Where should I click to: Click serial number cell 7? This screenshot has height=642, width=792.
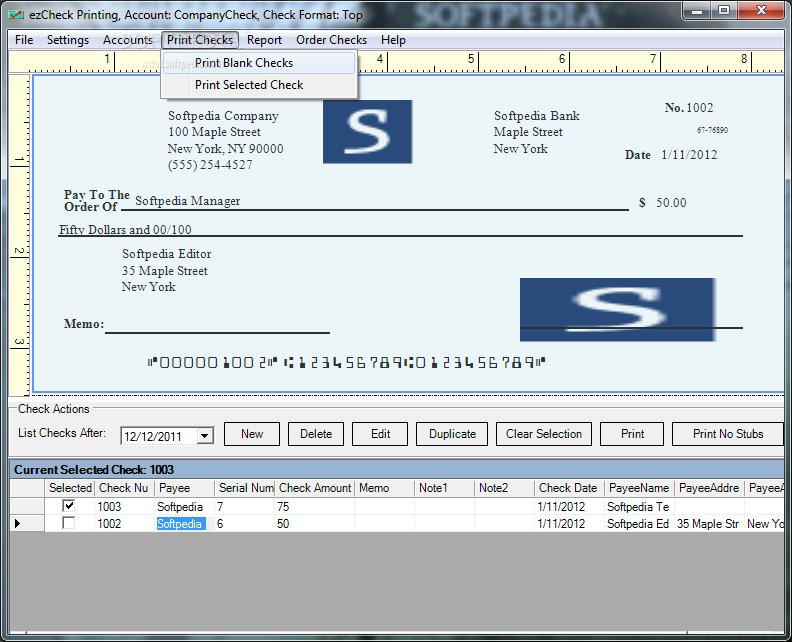tap(244, 506)
